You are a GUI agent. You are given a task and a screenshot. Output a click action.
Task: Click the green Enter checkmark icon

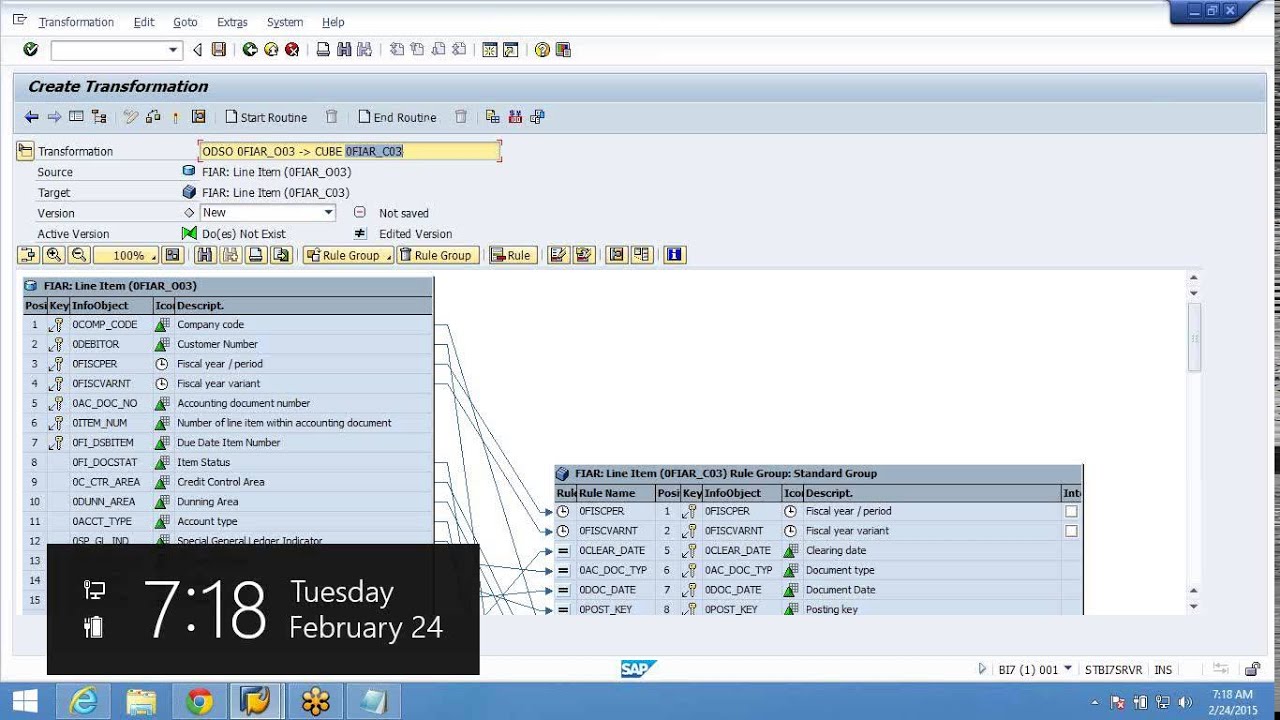[x=30, y=49]
